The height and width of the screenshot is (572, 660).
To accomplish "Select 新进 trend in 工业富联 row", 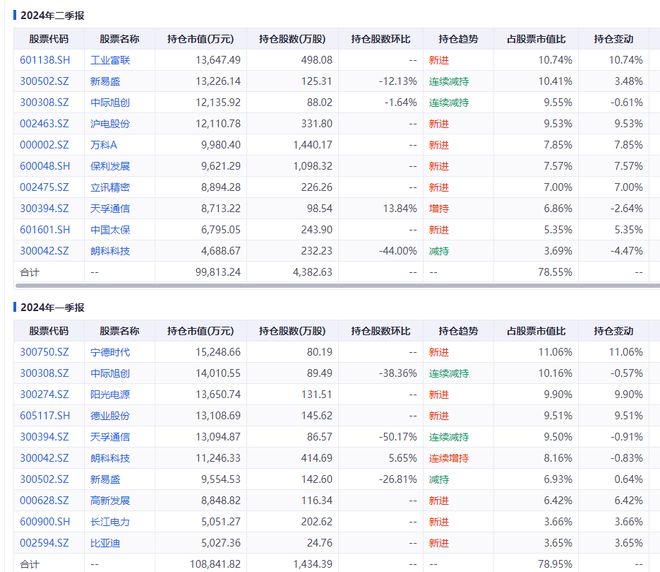I will click(x=439, y=60).
